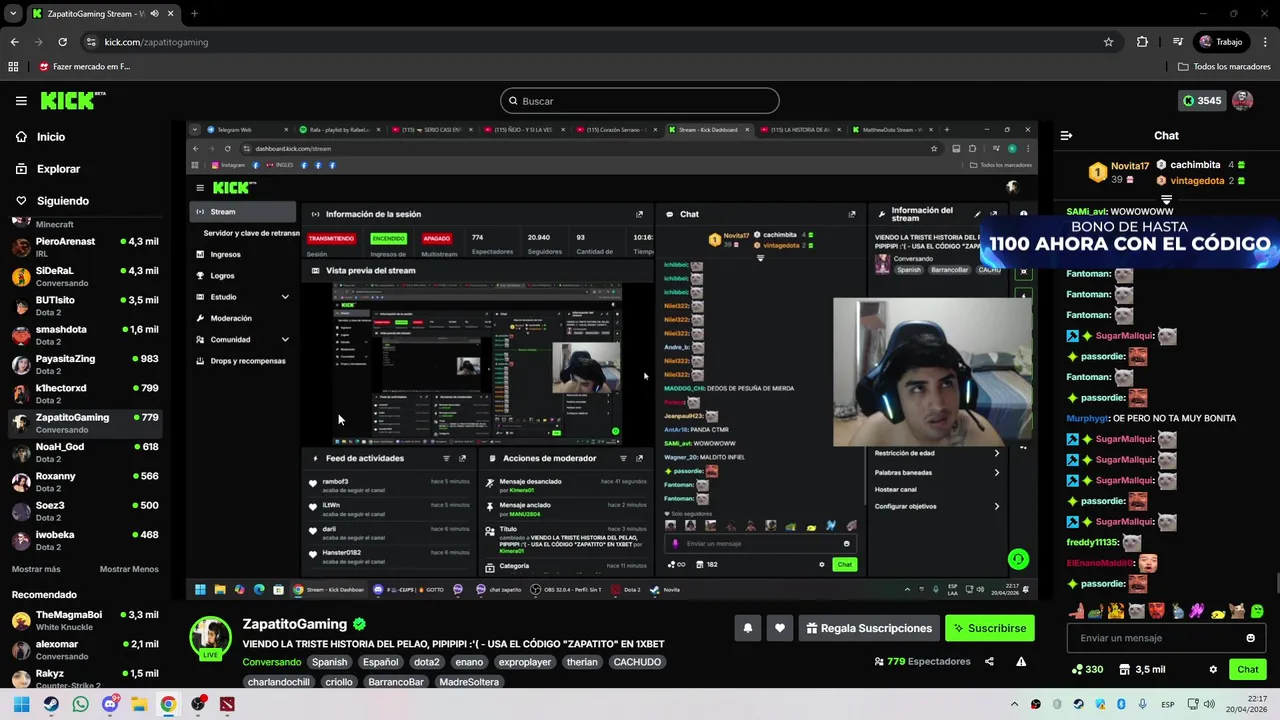Select the MadreSoltera stream tag

click(469, 682)
